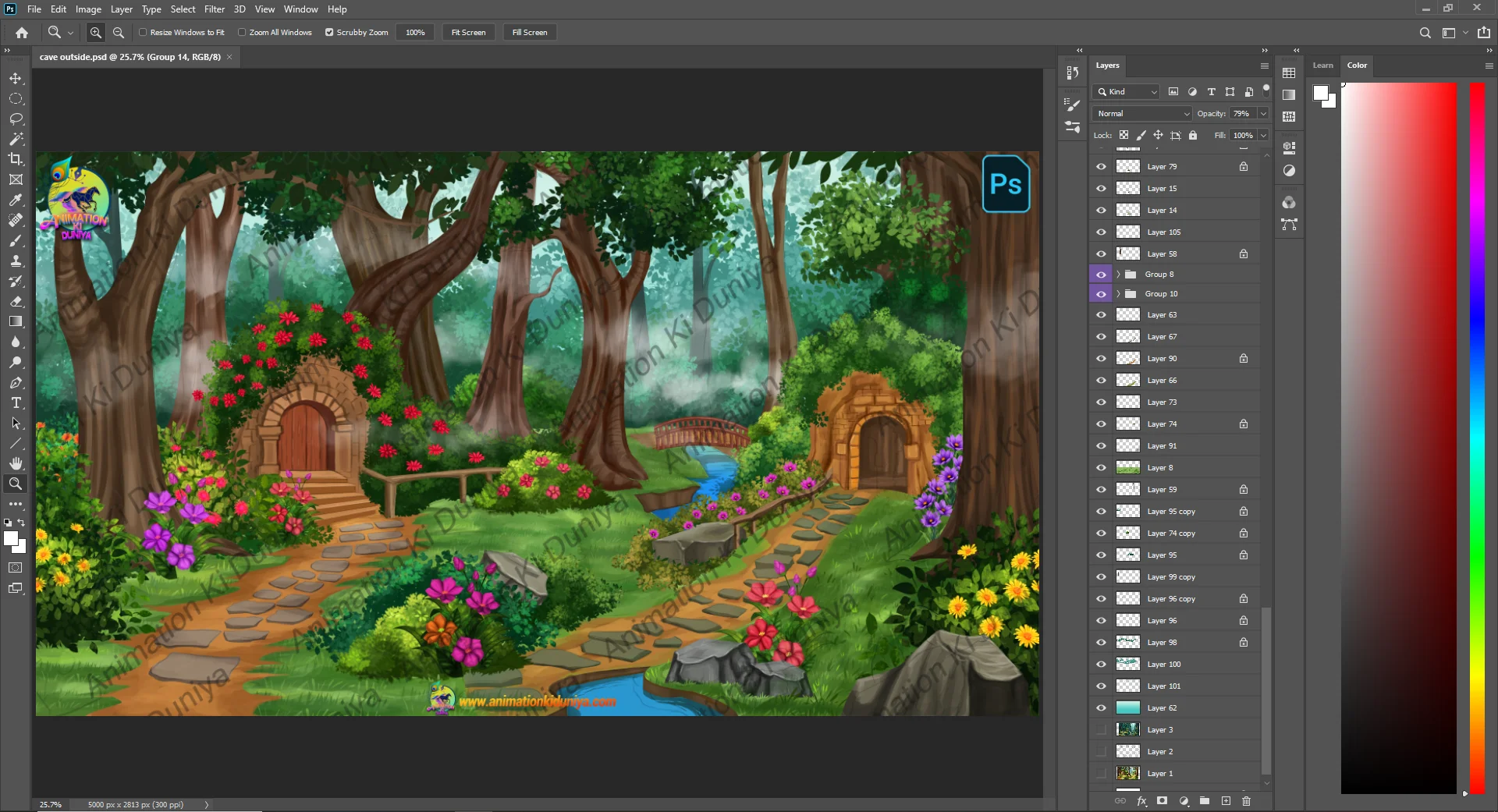Create a new group folder icon
The image size is (1498, 812).
click(1205, 801)
